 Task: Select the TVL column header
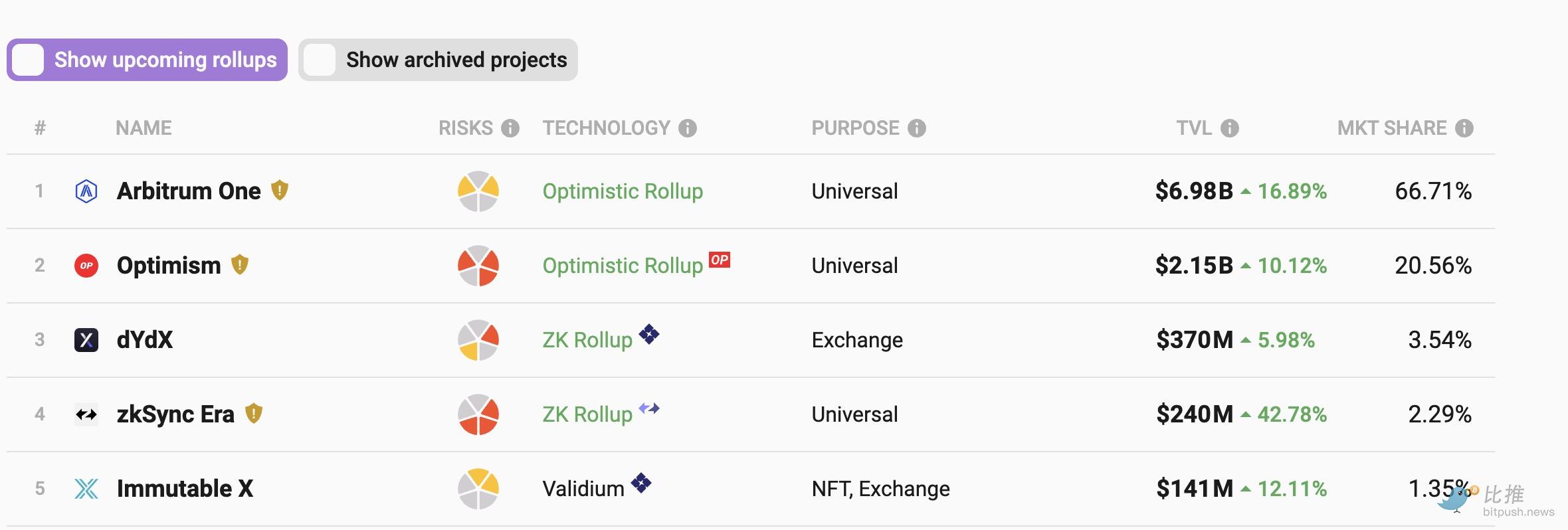coord(1194,128)
